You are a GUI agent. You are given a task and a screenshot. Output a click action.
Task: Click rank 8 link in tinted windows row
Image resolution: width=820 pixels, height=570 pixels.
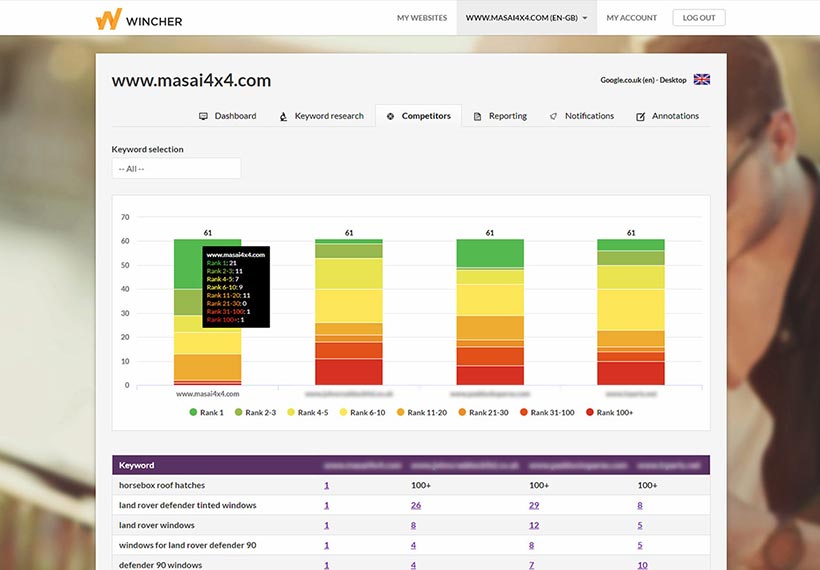[640, 506]
